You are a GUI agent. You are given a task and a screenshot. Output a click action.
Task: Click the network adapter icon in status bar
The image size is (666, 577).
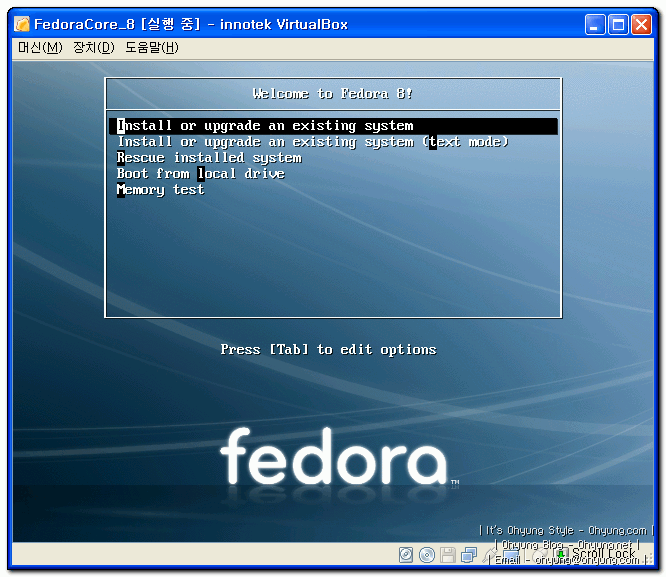click(x=469, y=555)
